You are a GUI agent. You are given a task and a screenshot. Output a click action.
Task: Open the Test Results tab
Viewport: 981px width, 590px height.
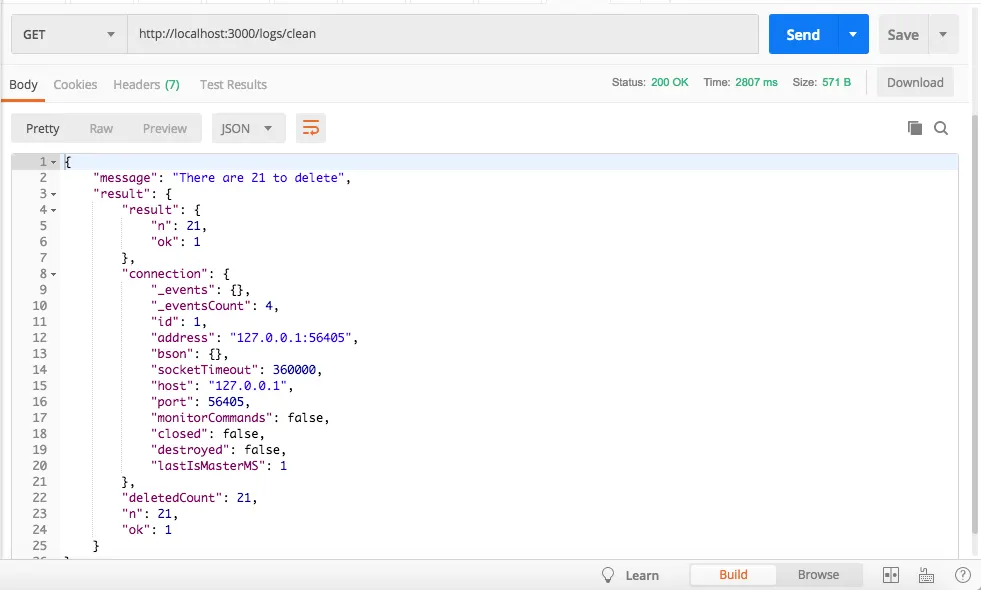coord(233,84)
